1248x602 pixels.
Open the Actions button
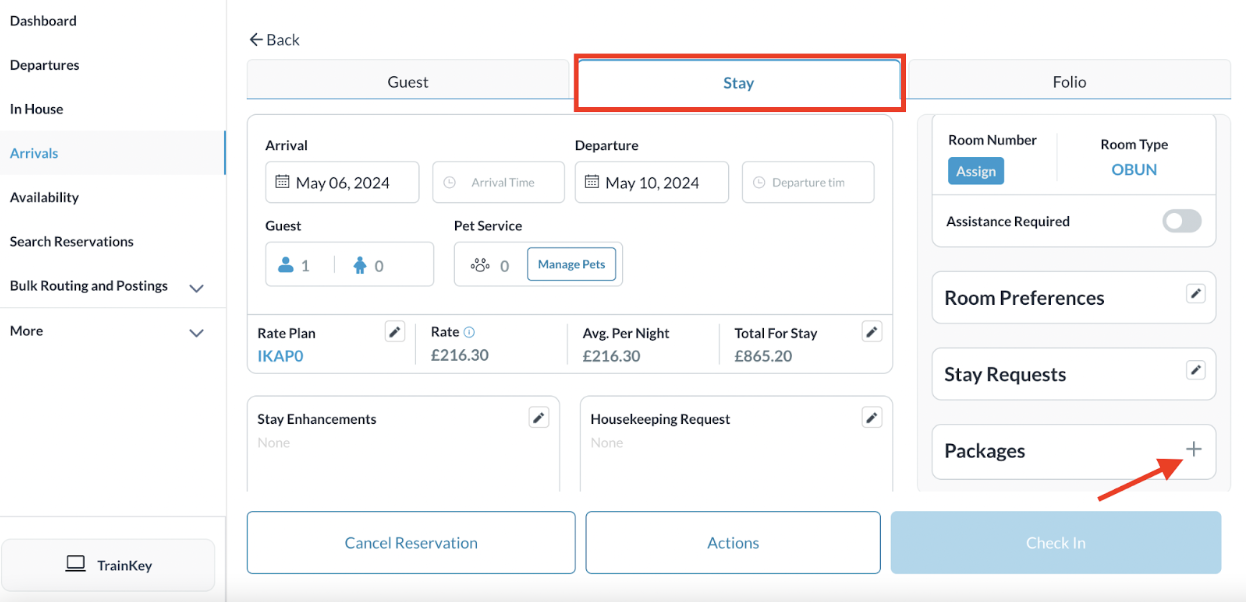[733, 543]
